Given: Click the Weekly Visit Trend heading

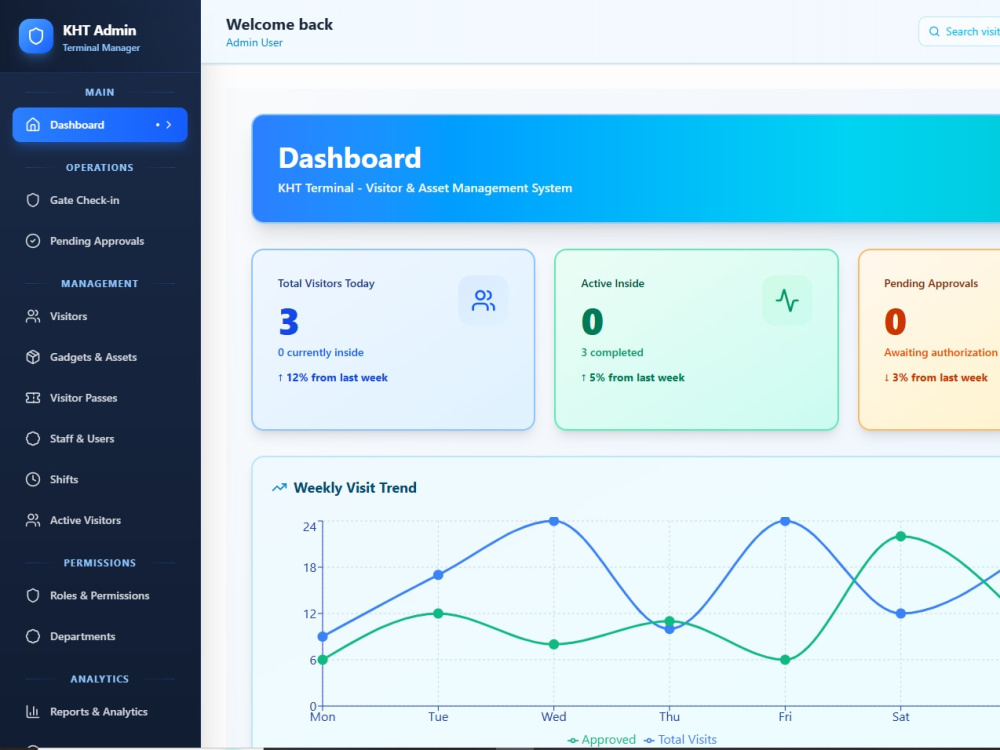Looking at the screenshot, I should pyautogui.click(x=355, y=488).
